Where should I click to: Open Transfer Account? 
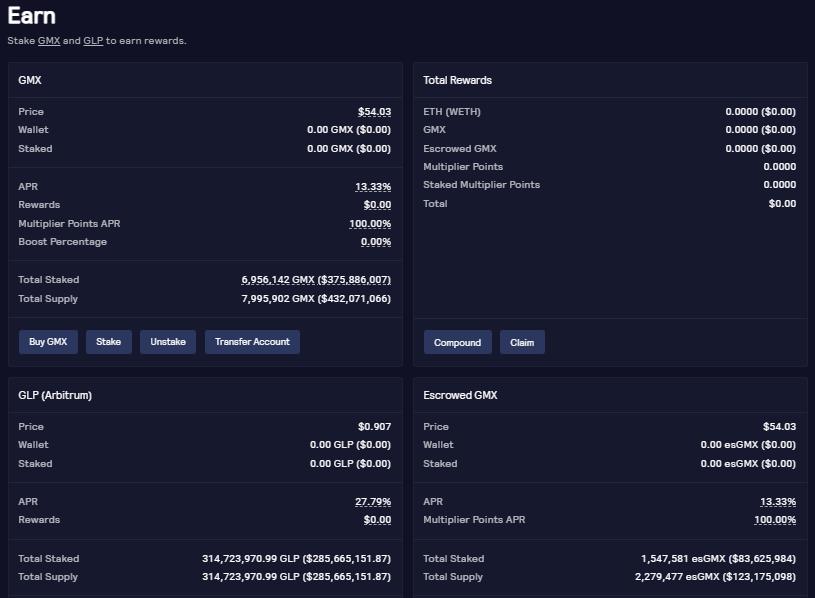click(252, 342)
